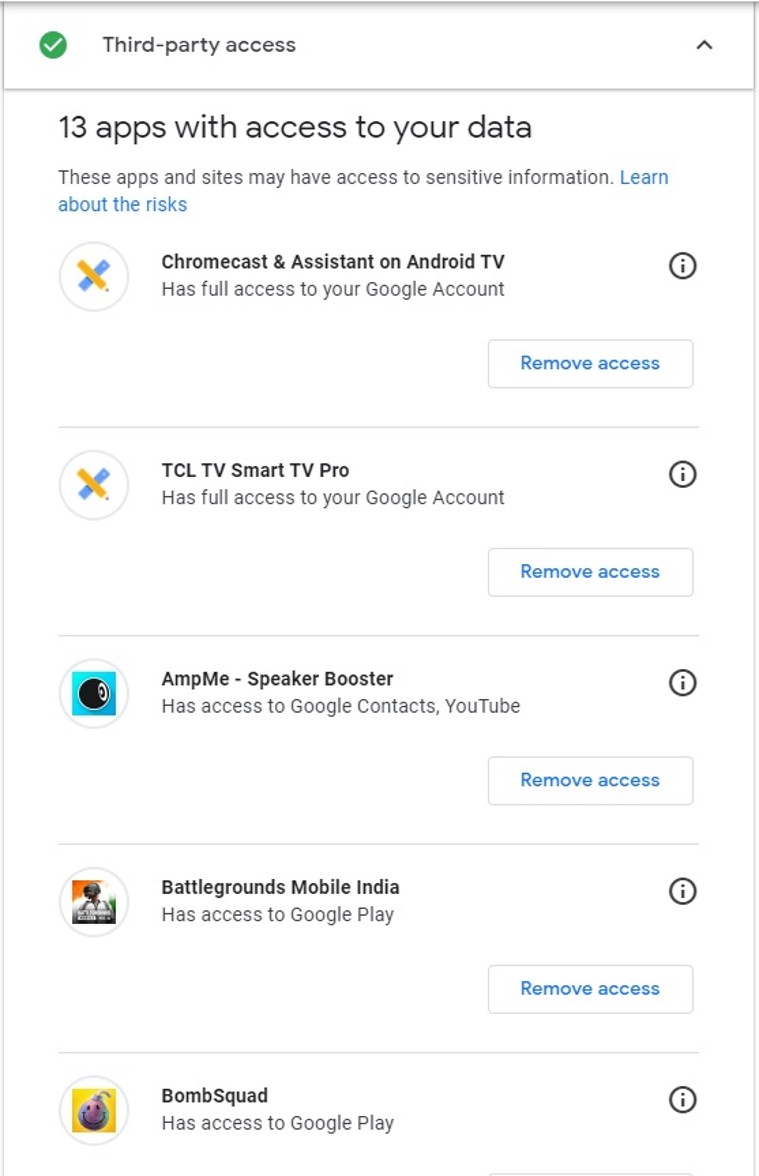
Task: Collapse the Third-party access section
Action: 705,45
